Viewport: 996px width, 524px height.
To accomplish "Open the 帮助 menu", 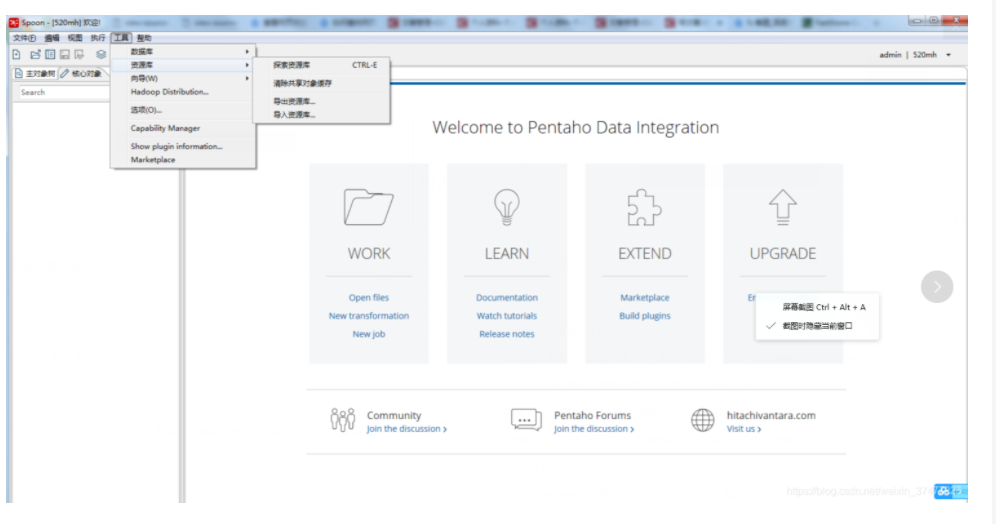I will [144, 38].
